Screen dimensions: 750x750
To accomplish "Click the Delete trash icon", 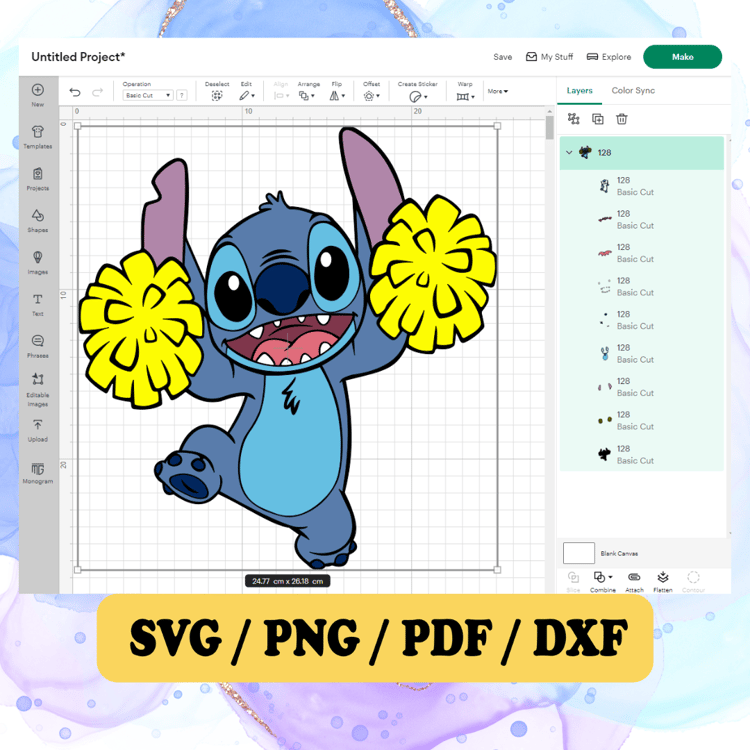I will [622, 119].
